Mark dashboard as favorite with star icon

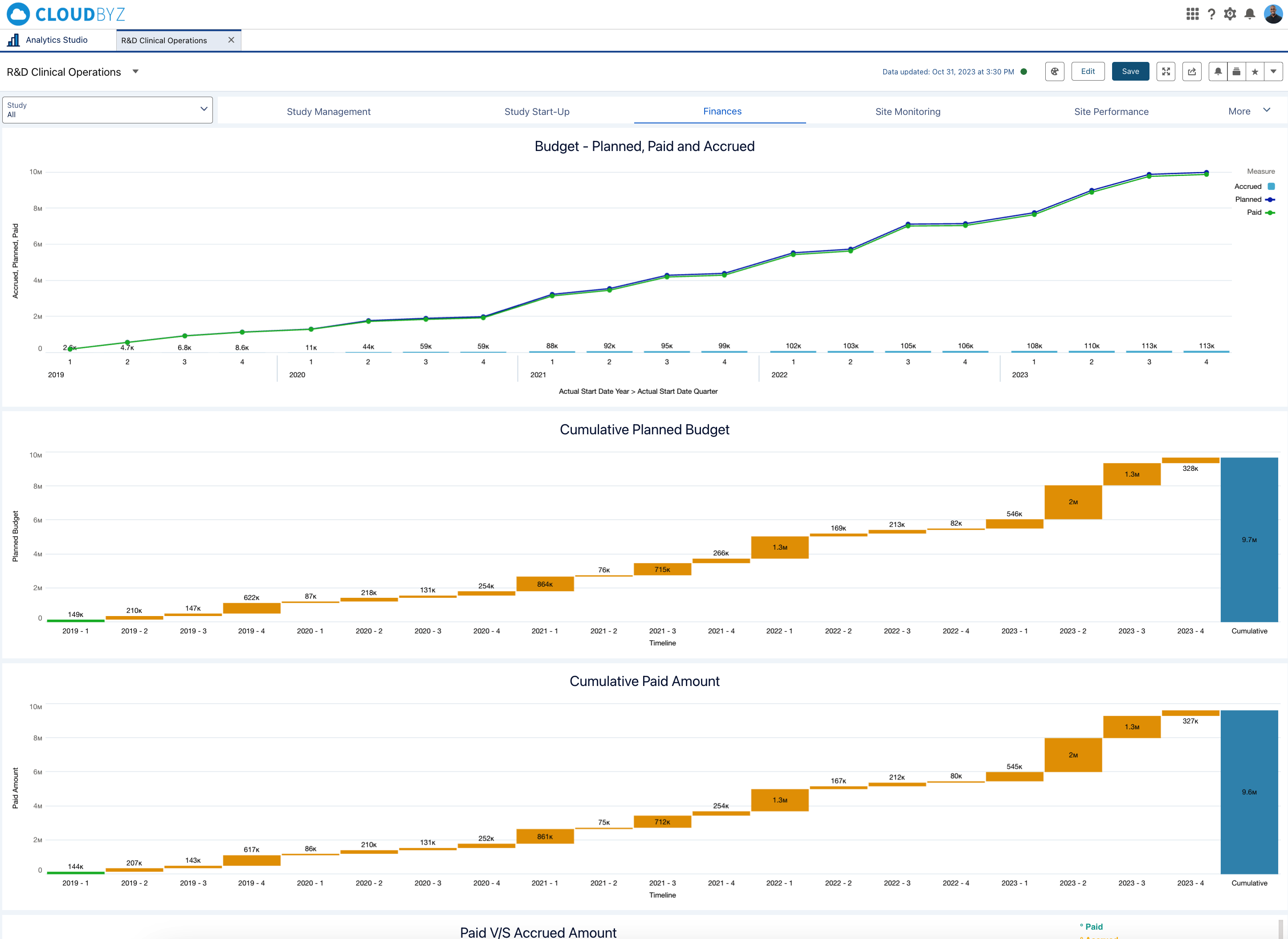(x=1255, y=71)
